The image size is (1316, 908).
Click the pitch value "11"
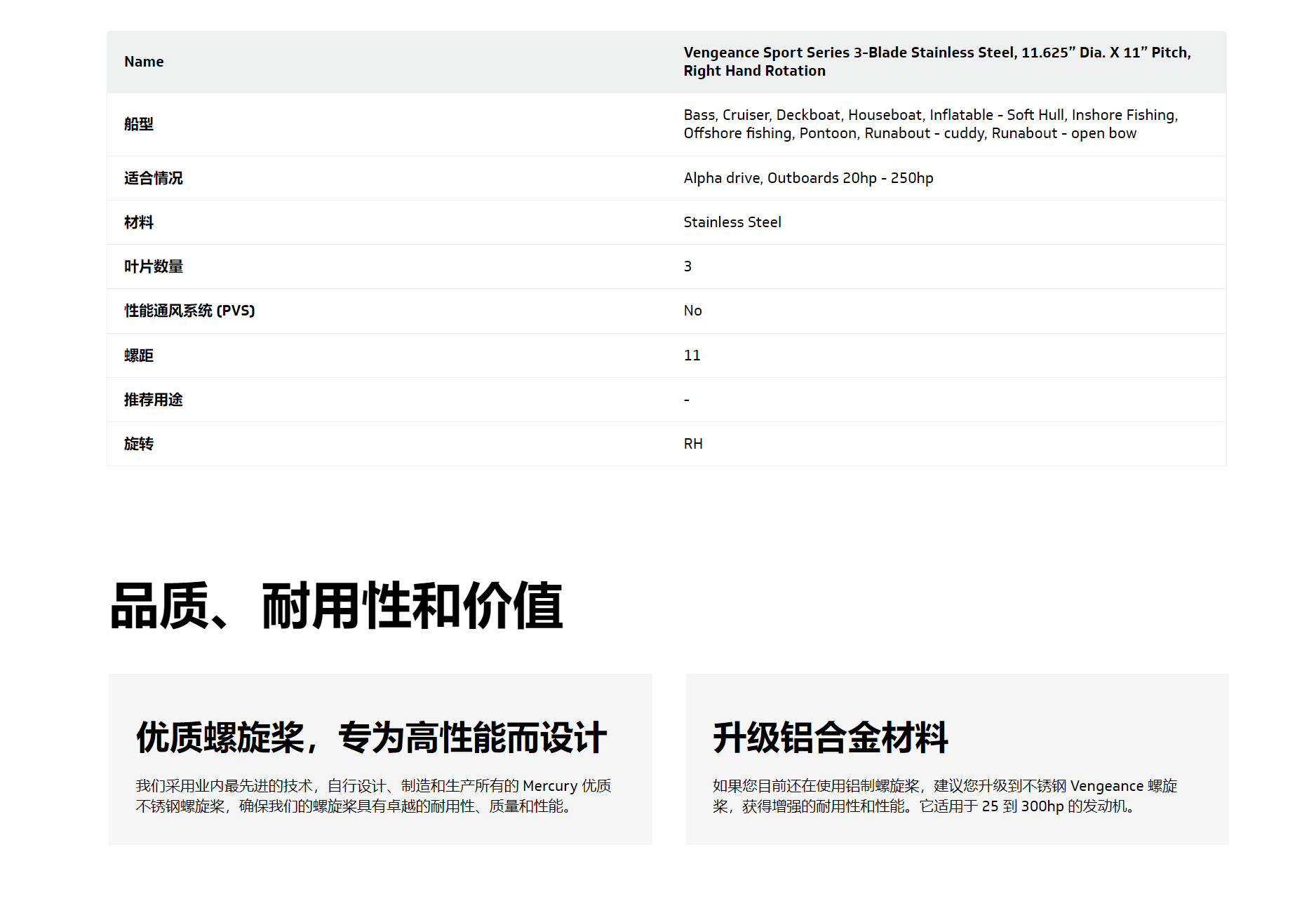(x=692, y=355)
